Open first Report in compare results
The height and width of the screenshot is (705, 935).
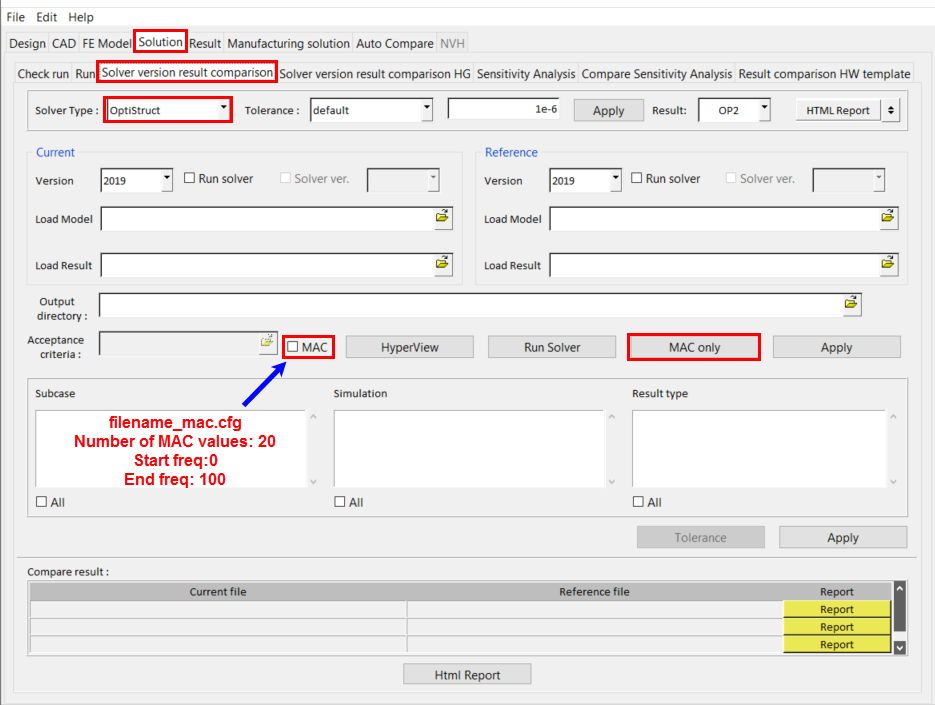837,609
